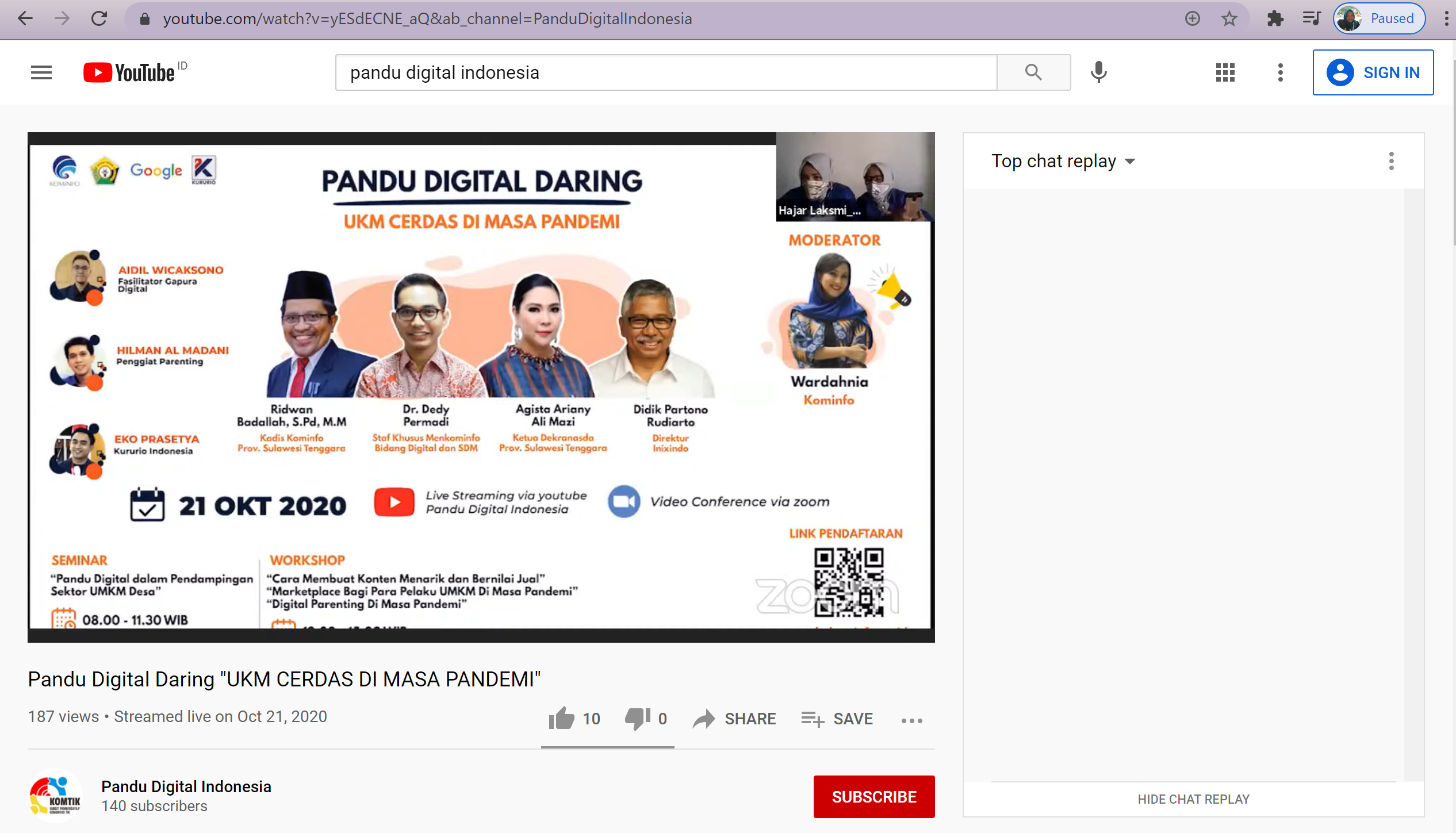Click in the search box with 'pandu digital indonesia'

[x=666, y=72]
